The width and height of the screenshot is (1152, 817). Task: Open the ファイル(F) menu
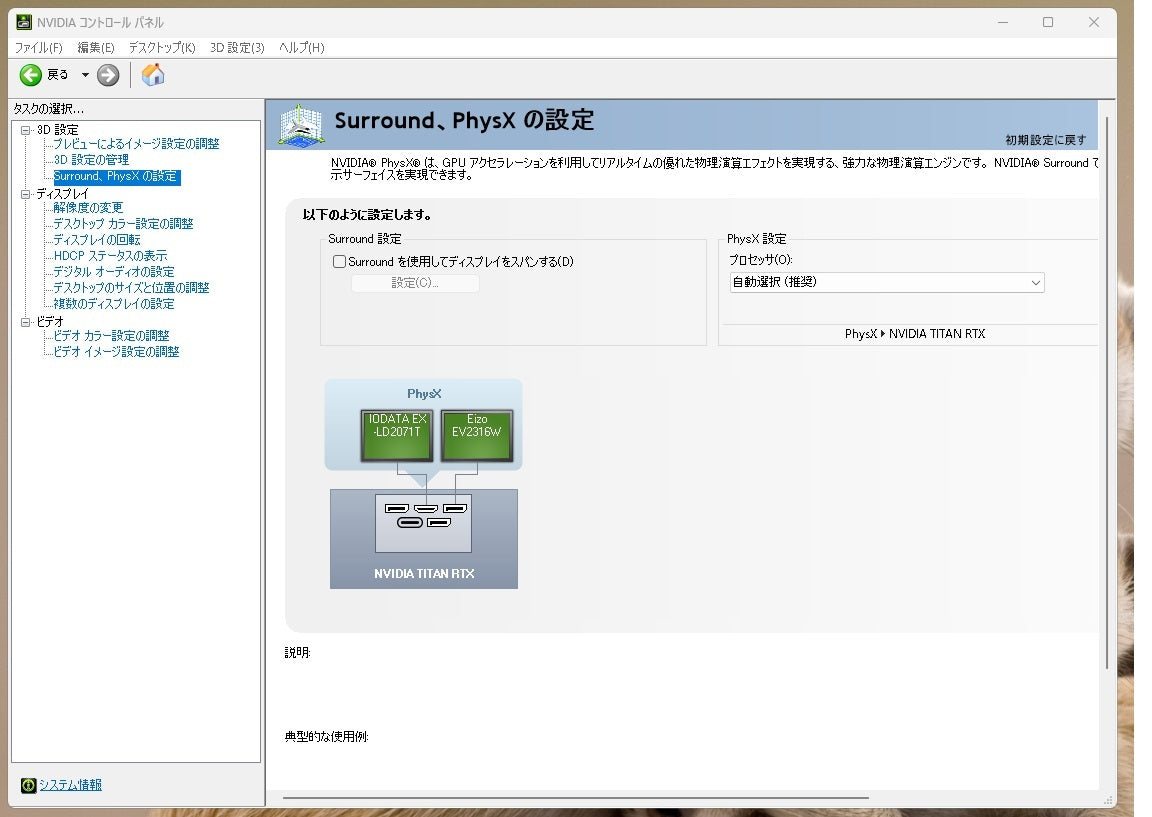(x=39, y=48)
